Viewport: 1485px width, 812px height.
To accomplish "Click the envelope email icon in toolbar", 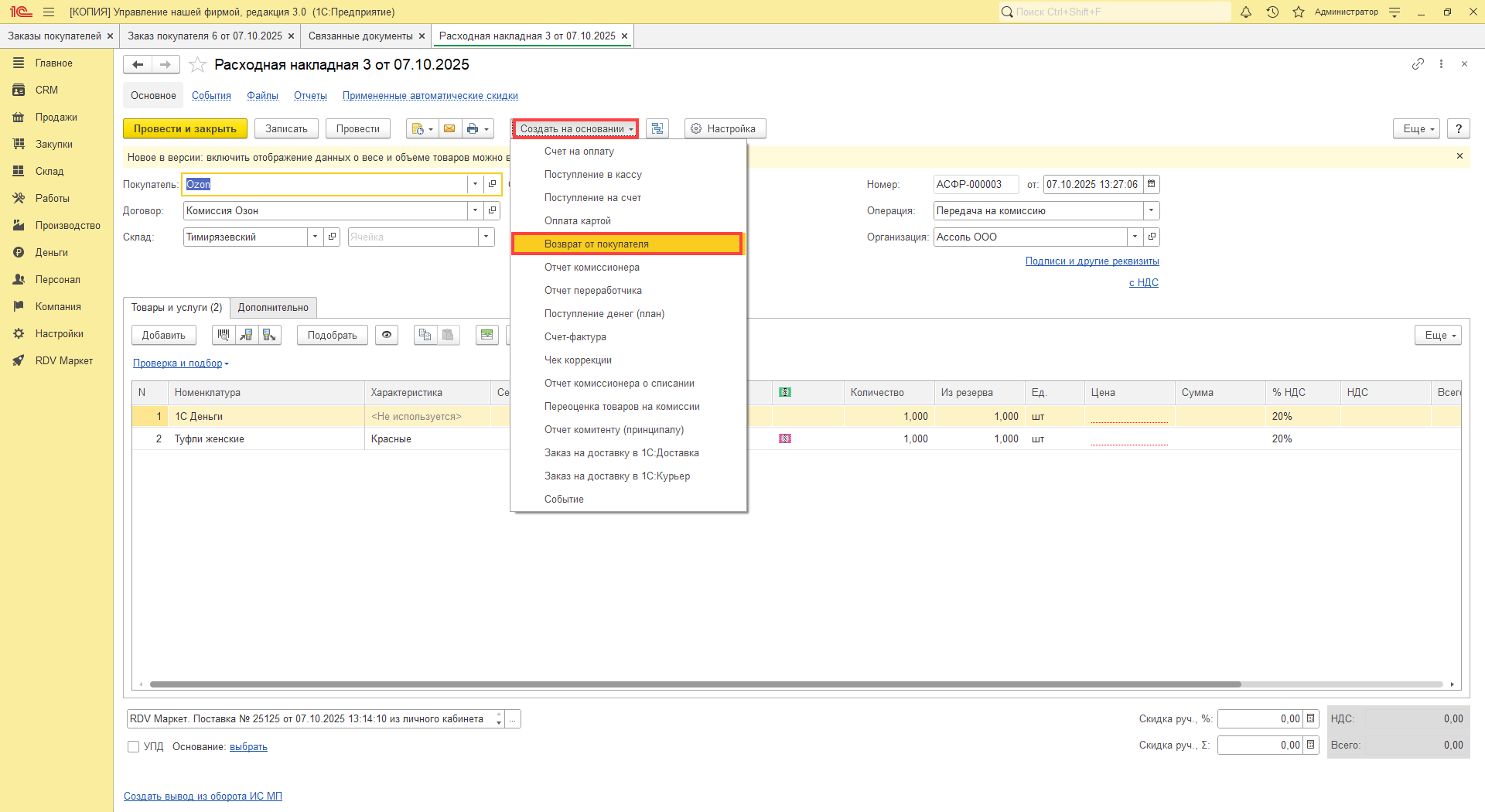I will click(449, 129).
